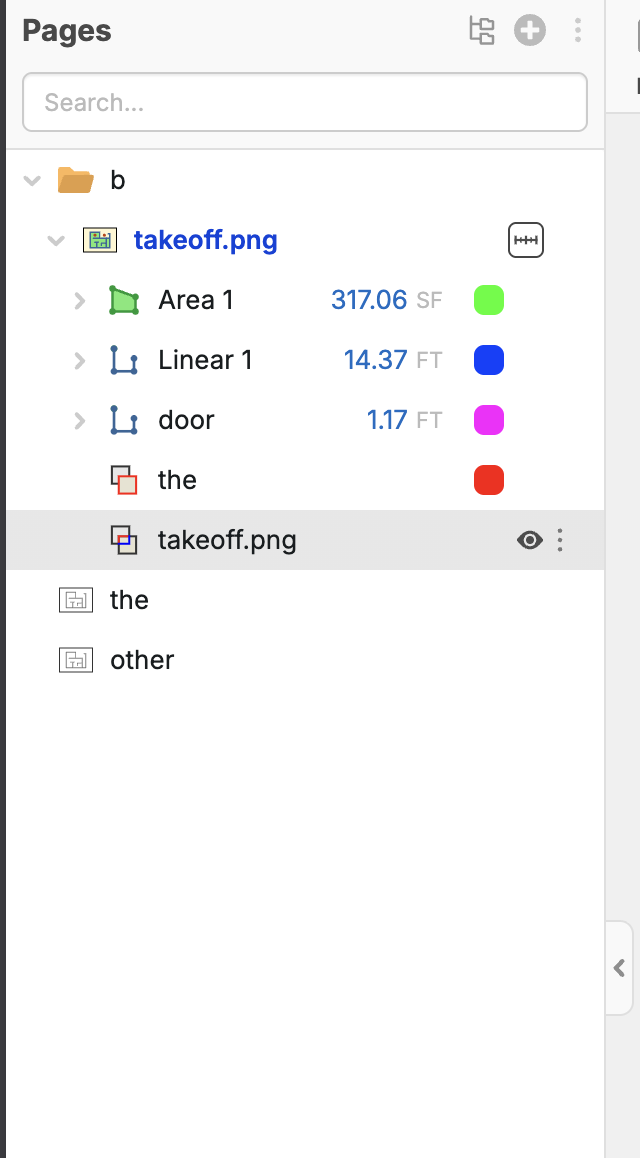Click the scale ruler icon beside takeoff.png

click(x=526, y=240)
